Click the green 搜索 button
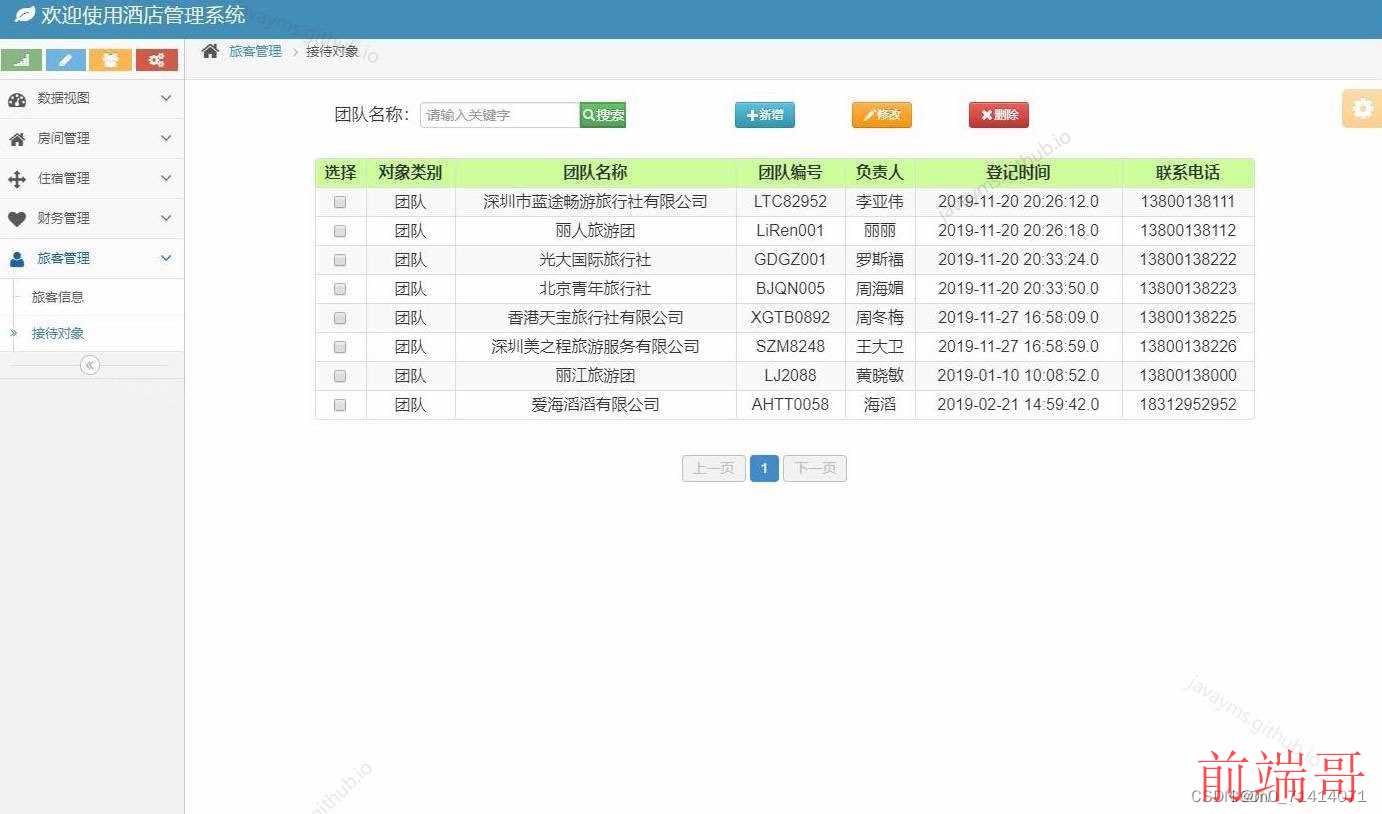The image size is (1382, 814). click(603, 115)
